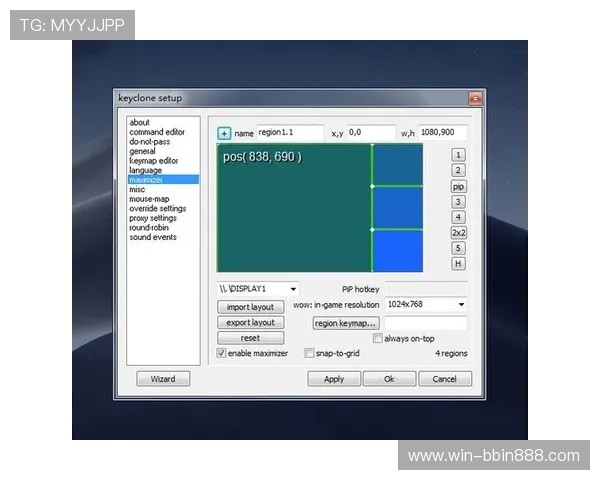Click the bright blue bottom region
Viewport: 600px width, 480px height.
(397, 250)
